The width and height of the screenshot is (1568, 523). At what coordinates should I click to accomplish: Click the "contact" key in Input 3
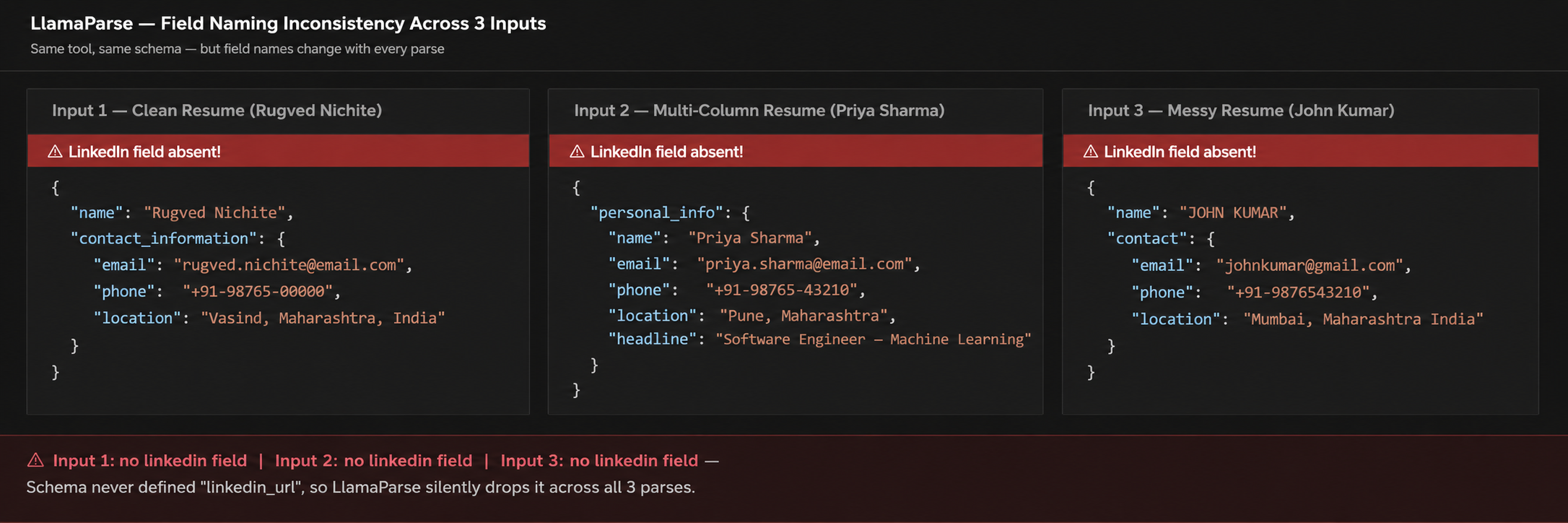tap(1147, 239)
